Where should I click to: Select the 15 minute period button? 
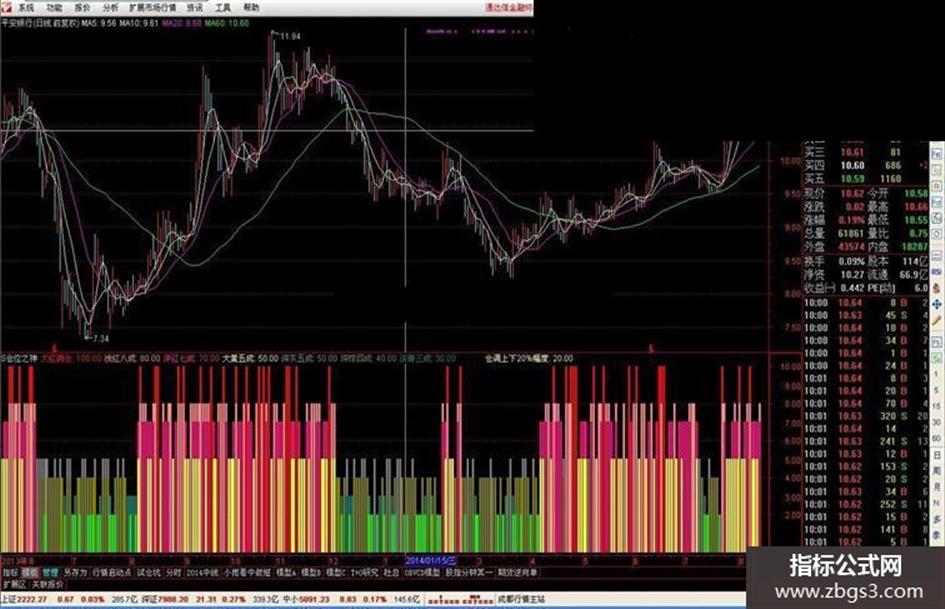937,406
